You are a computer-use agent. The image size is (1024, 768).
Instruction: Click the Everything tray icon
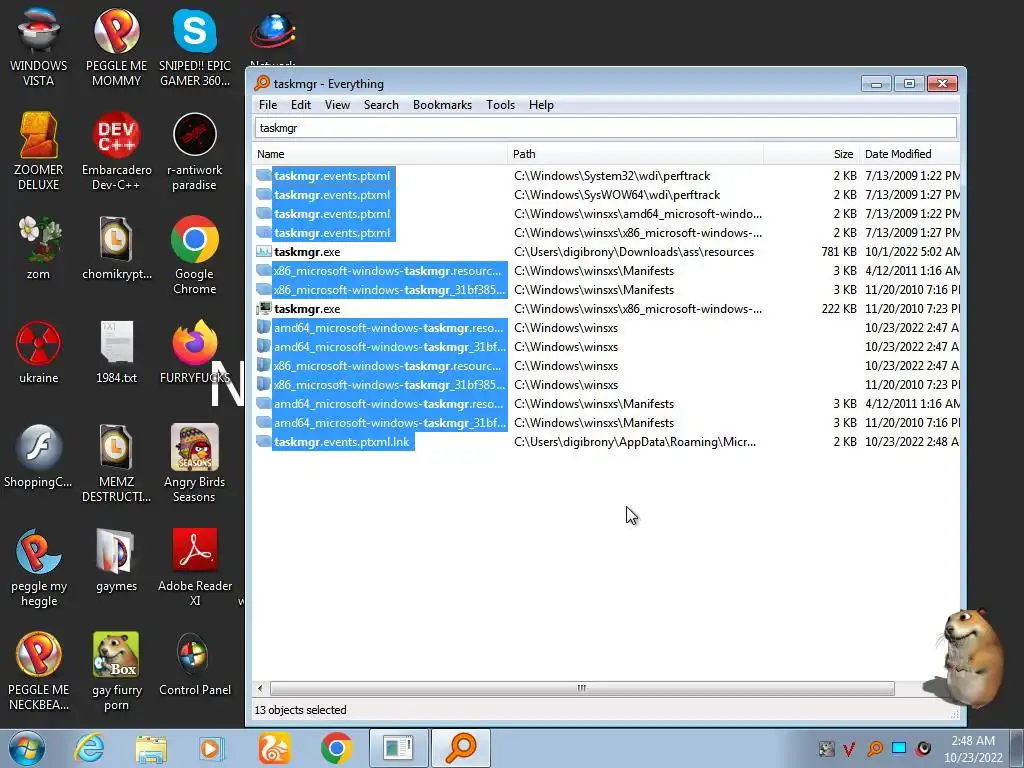(x=875, y=748)
